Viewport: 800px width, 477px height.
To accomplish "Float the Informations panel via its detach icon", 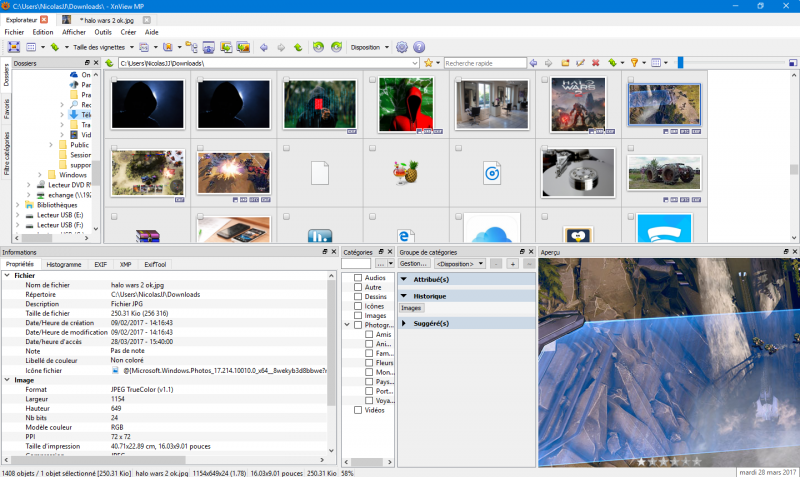I will [324, 252].
